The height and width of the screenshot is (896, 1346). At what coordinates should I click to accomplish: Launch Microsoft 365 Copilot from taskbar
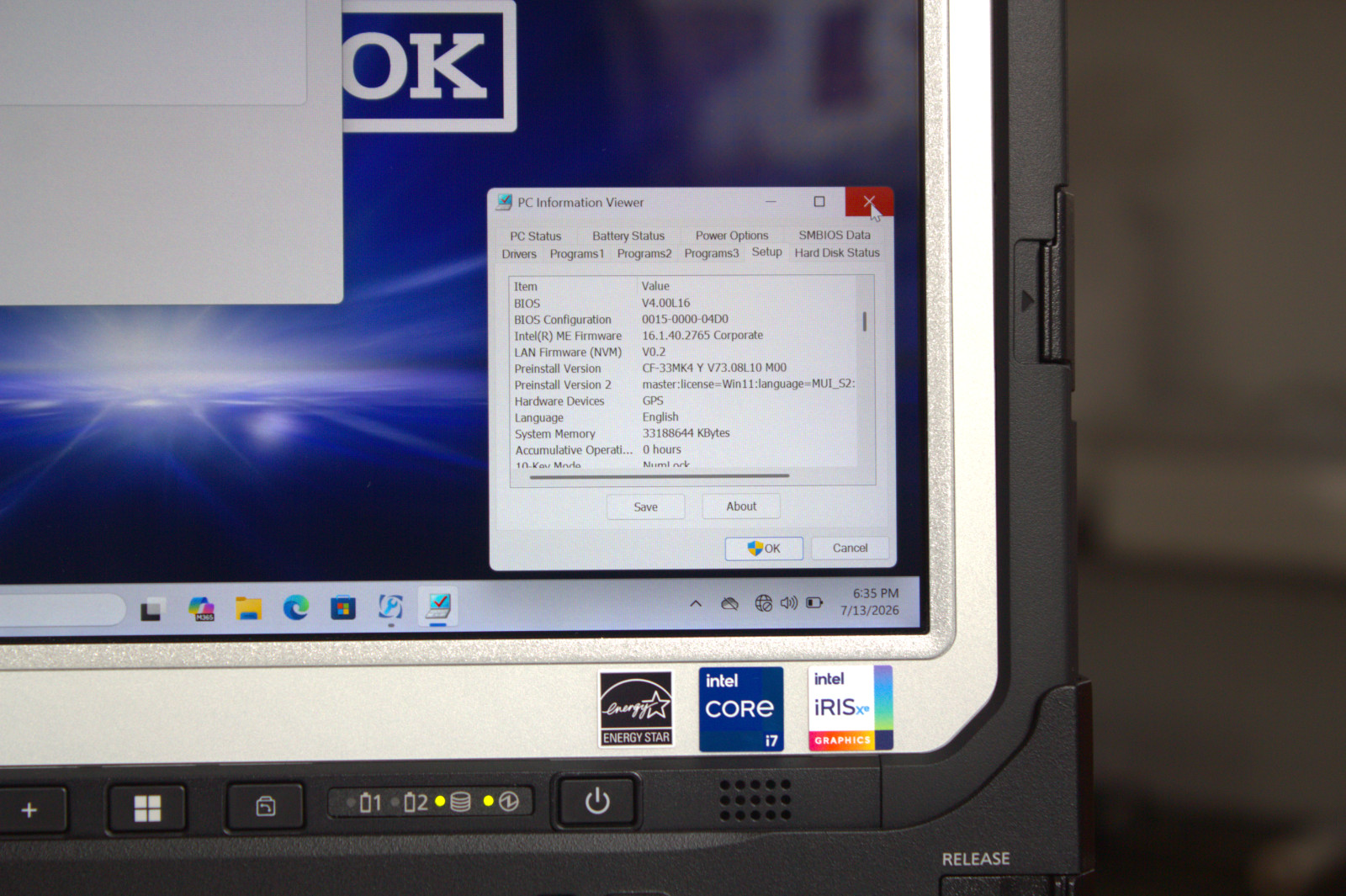click(x=201, y=608)
